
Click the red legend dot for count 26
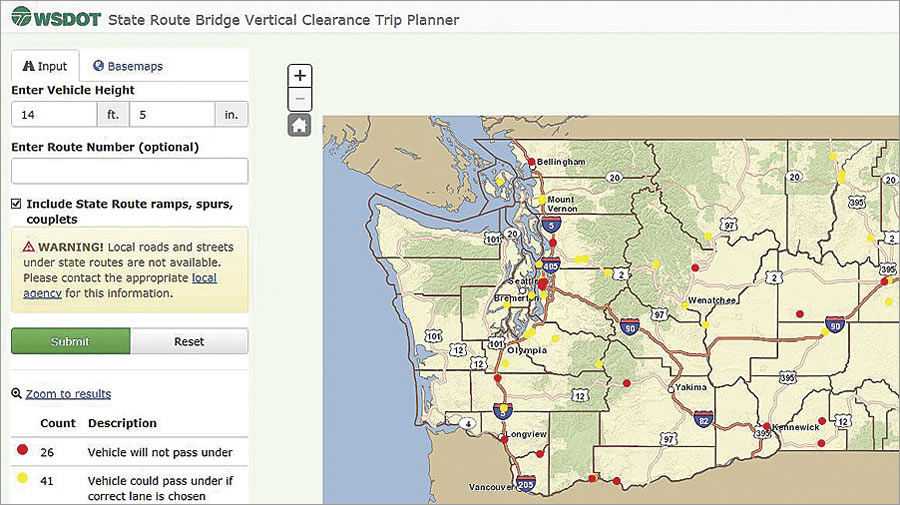pyautogui.click(x=19, y=452)
